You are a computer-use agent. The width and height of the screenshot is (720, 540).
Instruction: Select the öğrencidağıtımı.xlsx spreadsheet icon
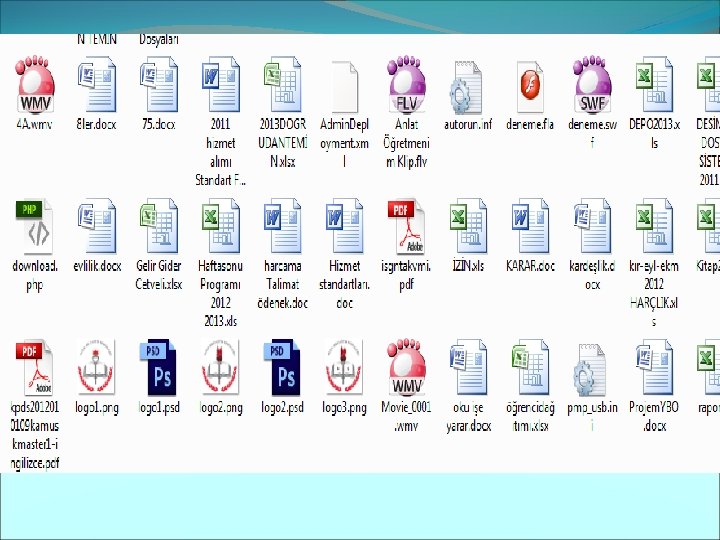coord(530,367)
